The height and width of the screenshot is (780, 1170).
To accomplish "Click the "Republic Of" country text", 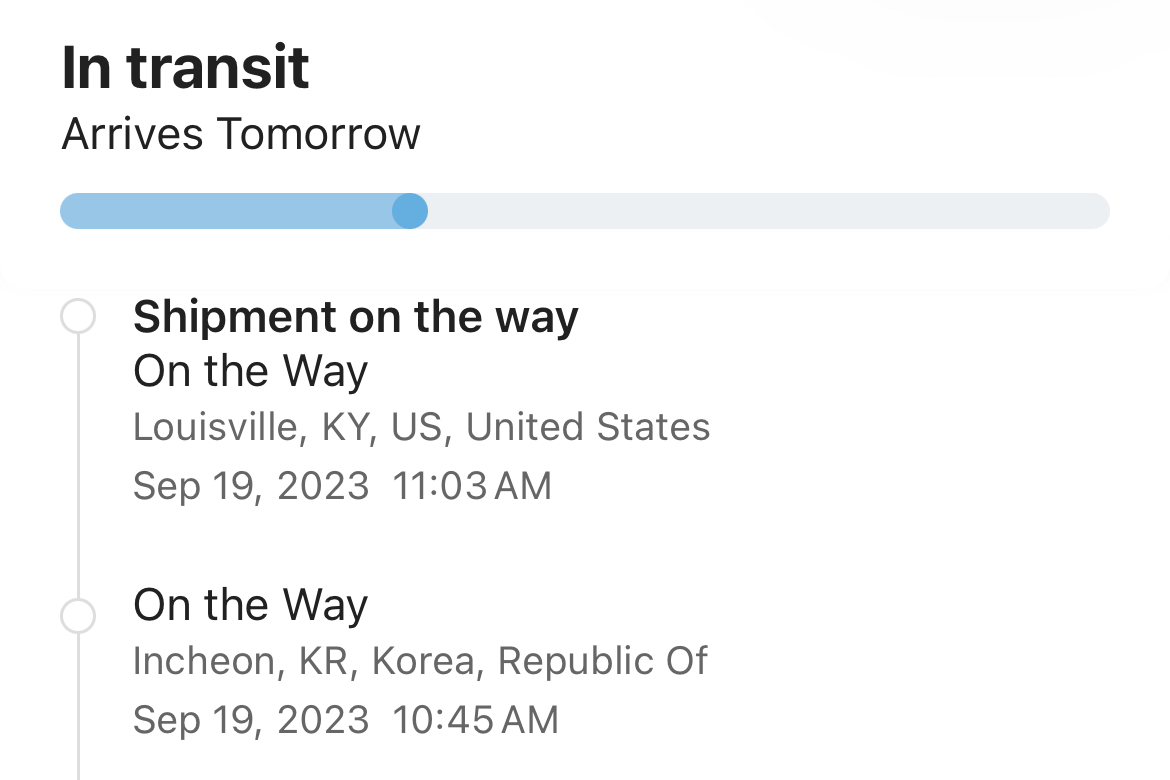I will 603,661.
